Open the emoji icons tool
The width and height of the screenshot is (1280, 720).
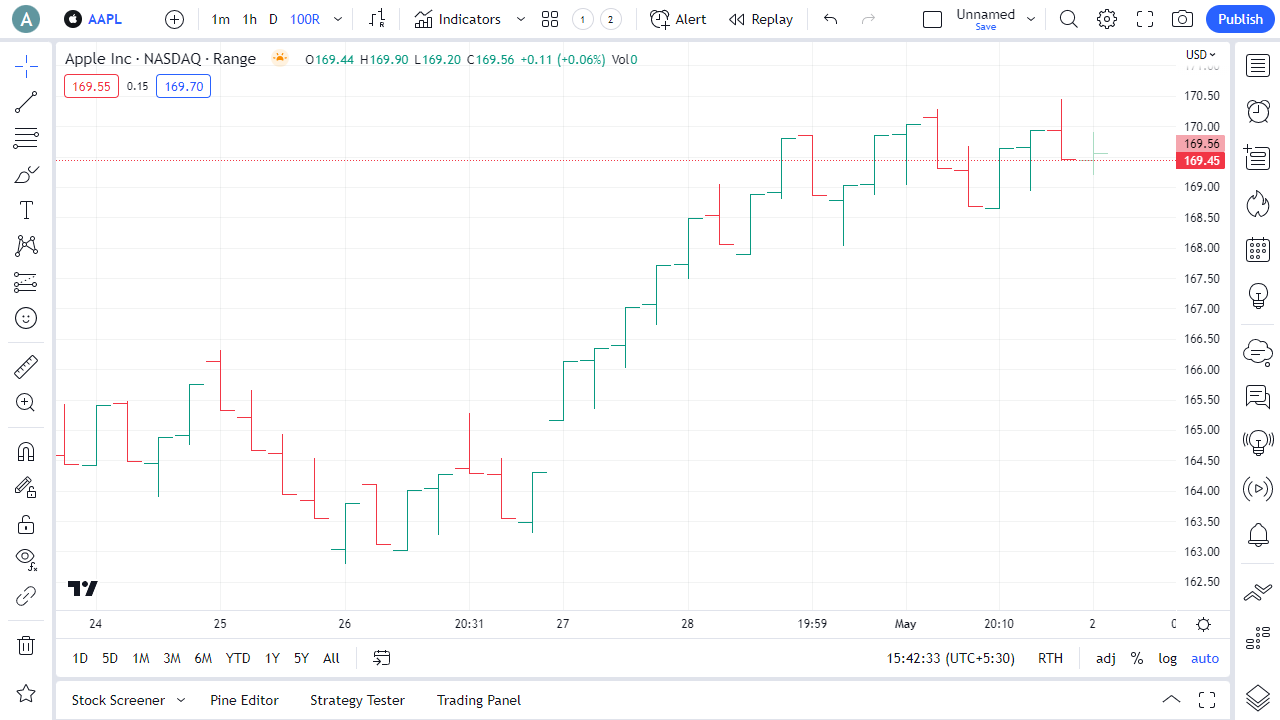[x=26, y=318]
